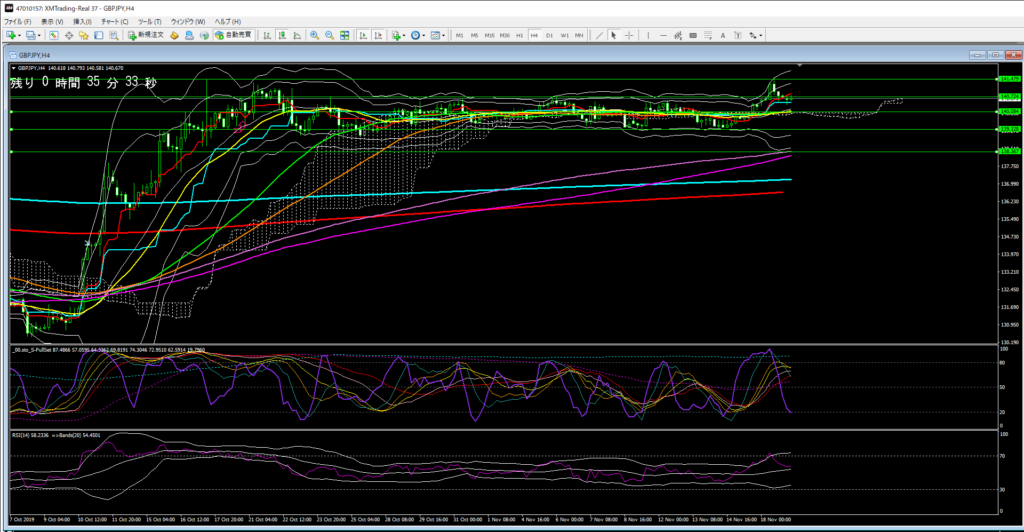Open the ツール (T) menu
The height and width of the screenshot is (532, 1024).
[150, 22]
